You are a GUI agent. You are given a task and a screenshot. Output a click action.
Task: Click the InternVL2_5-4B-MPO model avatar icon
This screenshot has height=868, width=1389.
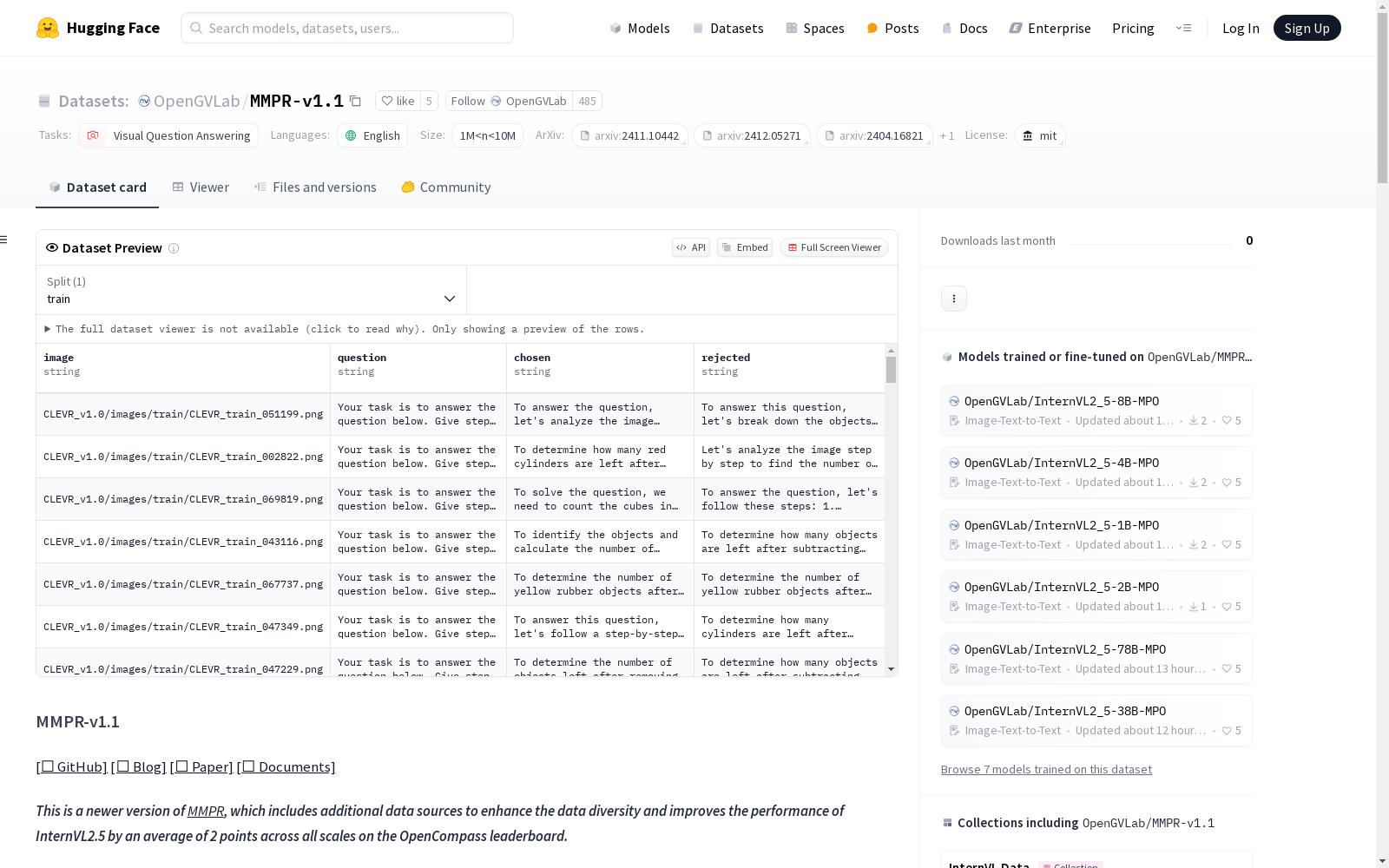(954, 463)
